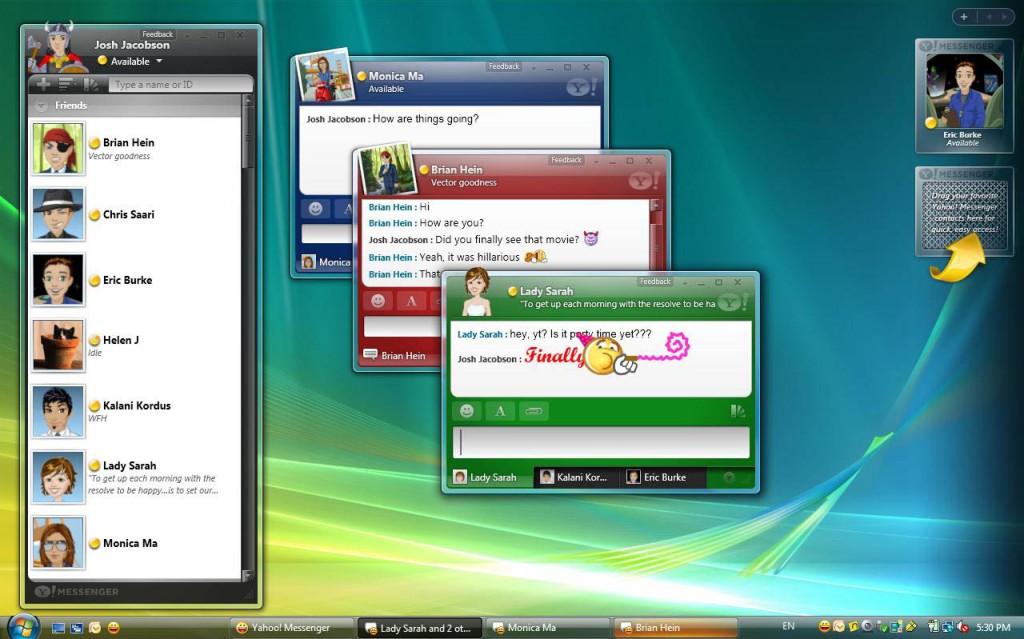Screen dimensions: 1024x639
Task: Open the pinwheel icon beside the search box
Action: pyautogui.click(x=92, y=84)
